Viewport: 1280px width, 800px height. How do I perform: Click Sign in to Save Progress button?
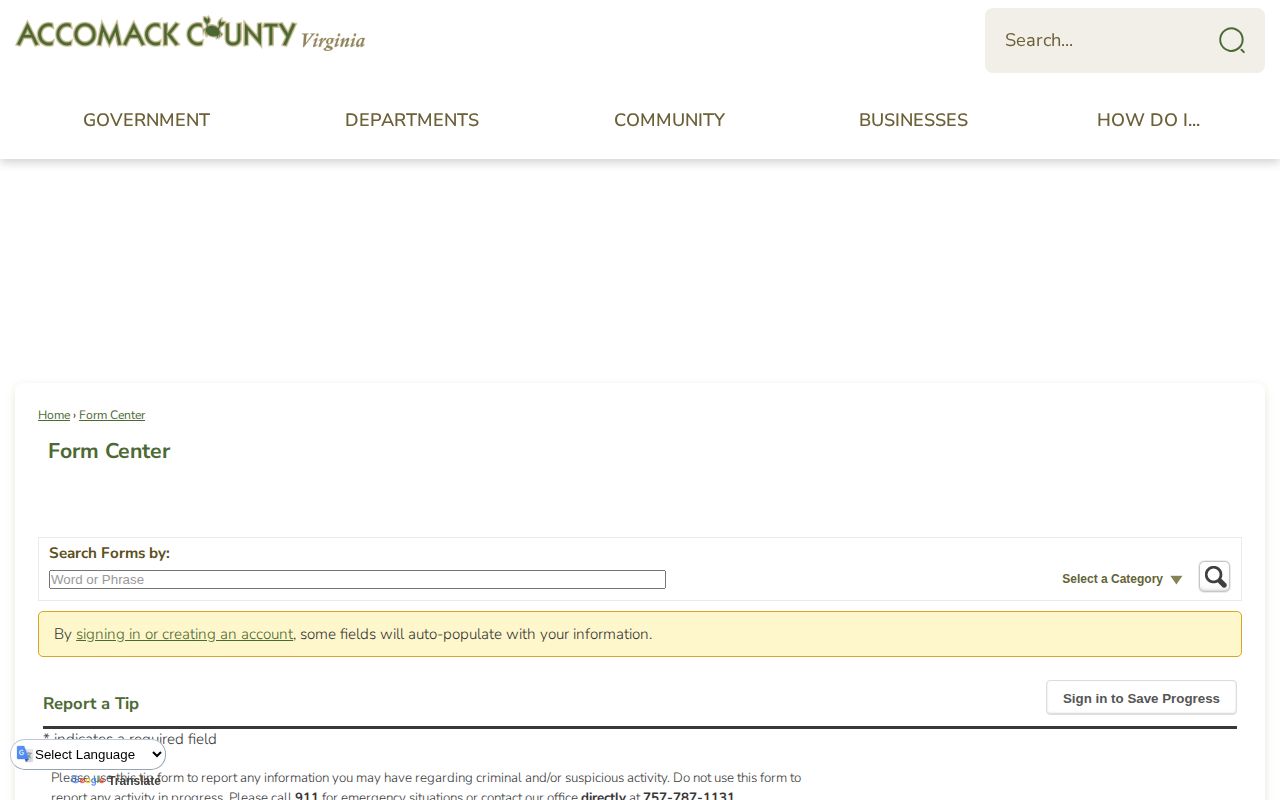[x=1141, y=698]
